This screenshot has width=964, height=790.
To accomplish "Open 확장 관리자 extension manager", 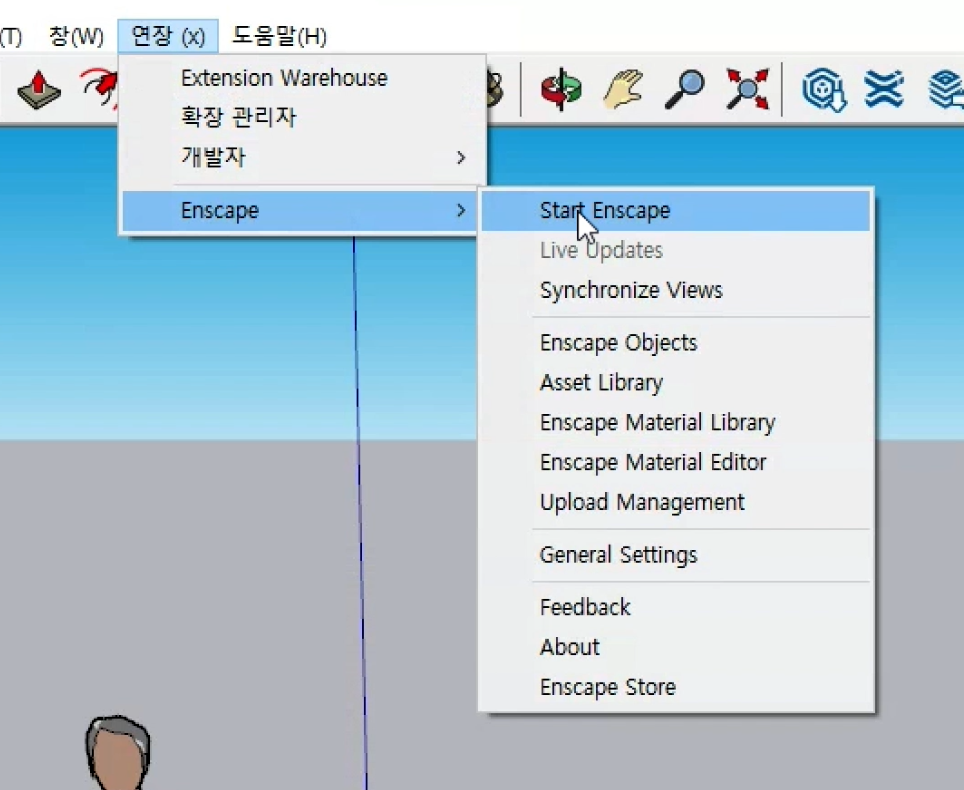I will point(239,117).
